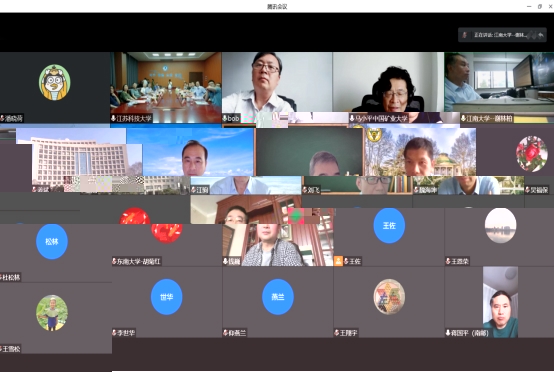Click the mic icon before 江南大学 label
The image size is (554, 372).
[x=463, y=118]
